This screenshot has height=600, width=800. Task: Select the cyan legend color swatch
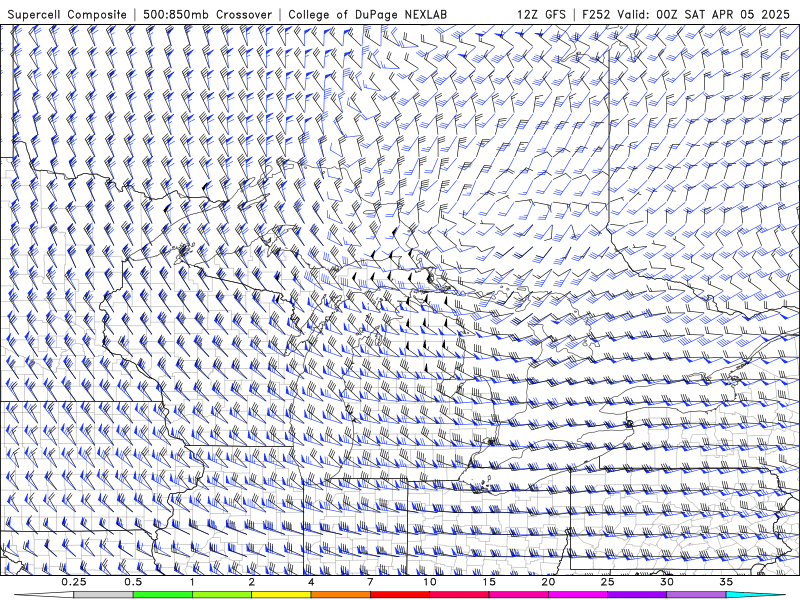pos(755,595)
